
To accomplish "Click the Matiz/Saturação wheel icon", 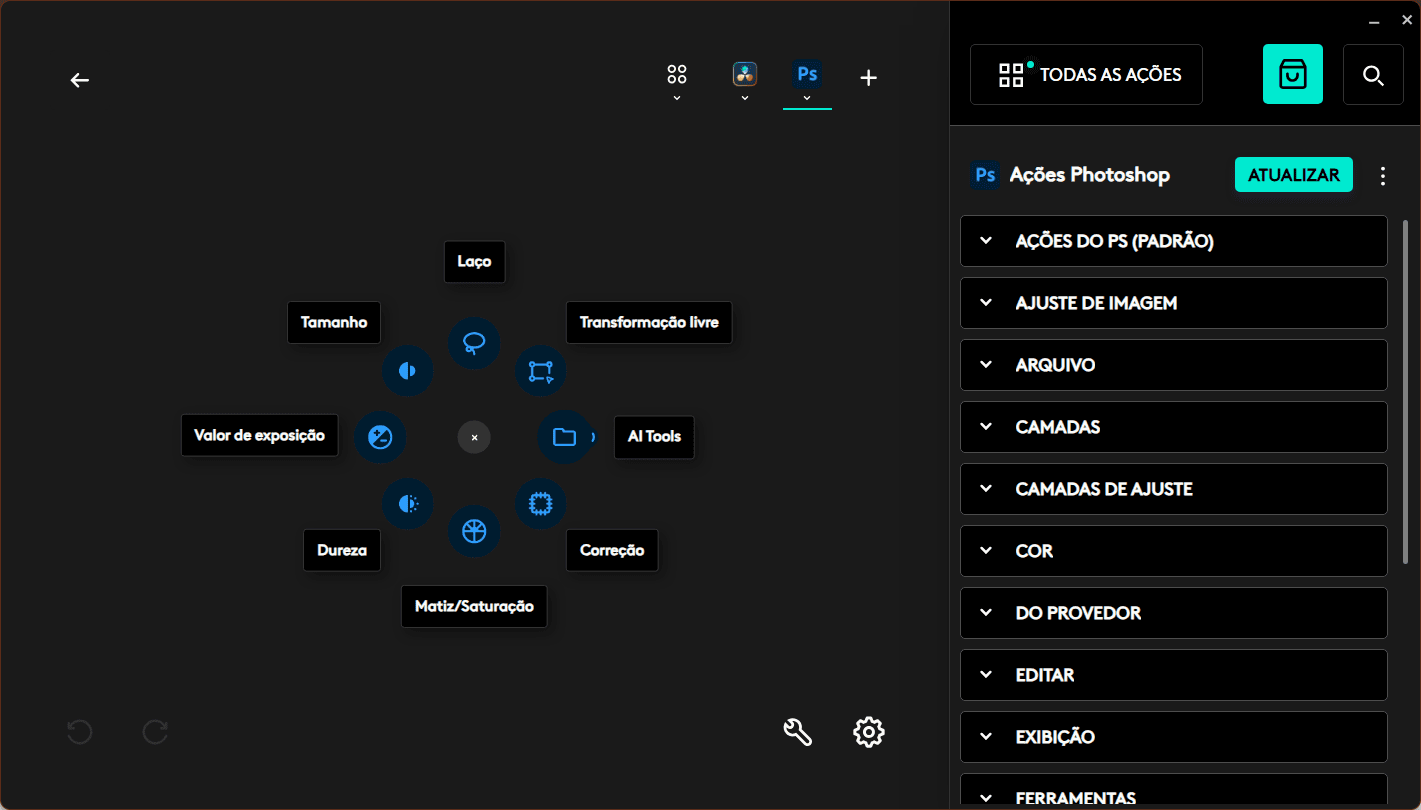I will click(474, 532).
